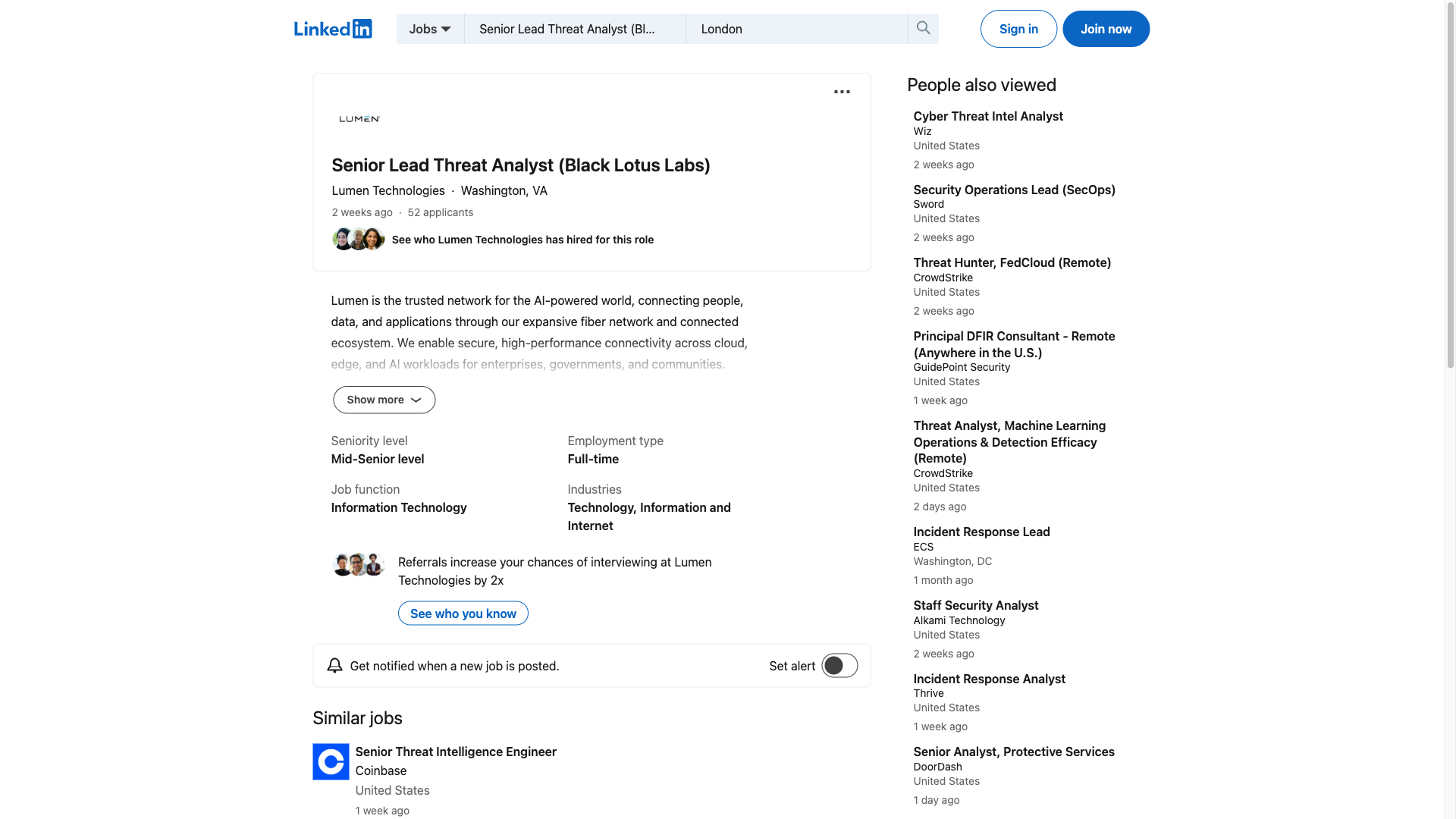Click the 'People also viewed' heading
Screen dimensions: 1456x819
point(981,85)
